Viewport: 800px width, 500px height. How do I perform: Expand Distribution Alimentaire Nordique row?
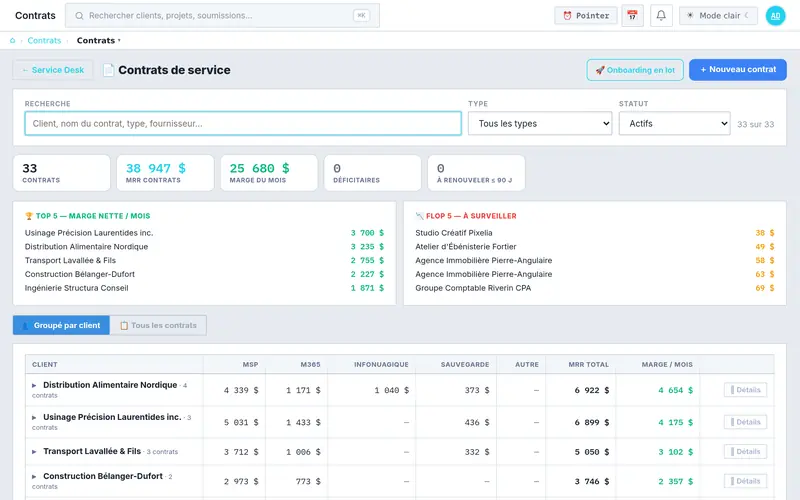click(34, 385)
